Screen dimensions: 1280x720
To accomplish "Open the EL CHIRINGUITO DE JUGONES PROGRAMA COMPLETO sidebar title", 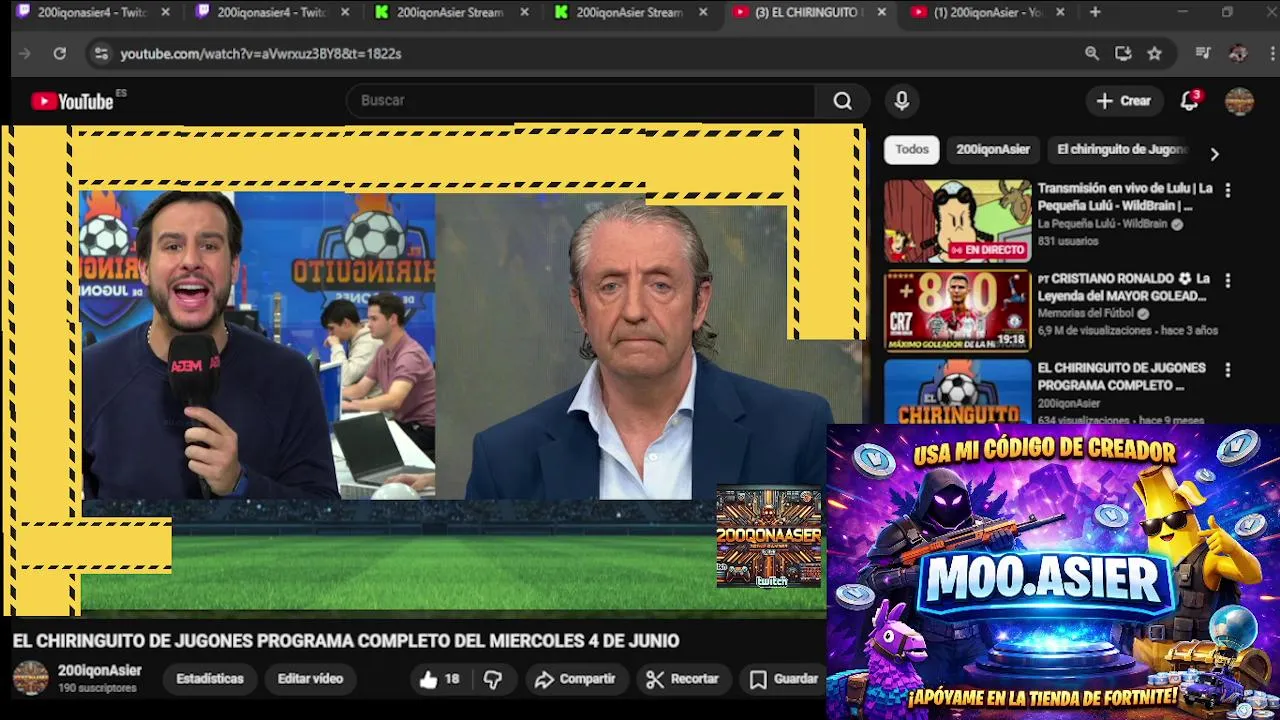I will [x=1121, y=376].
